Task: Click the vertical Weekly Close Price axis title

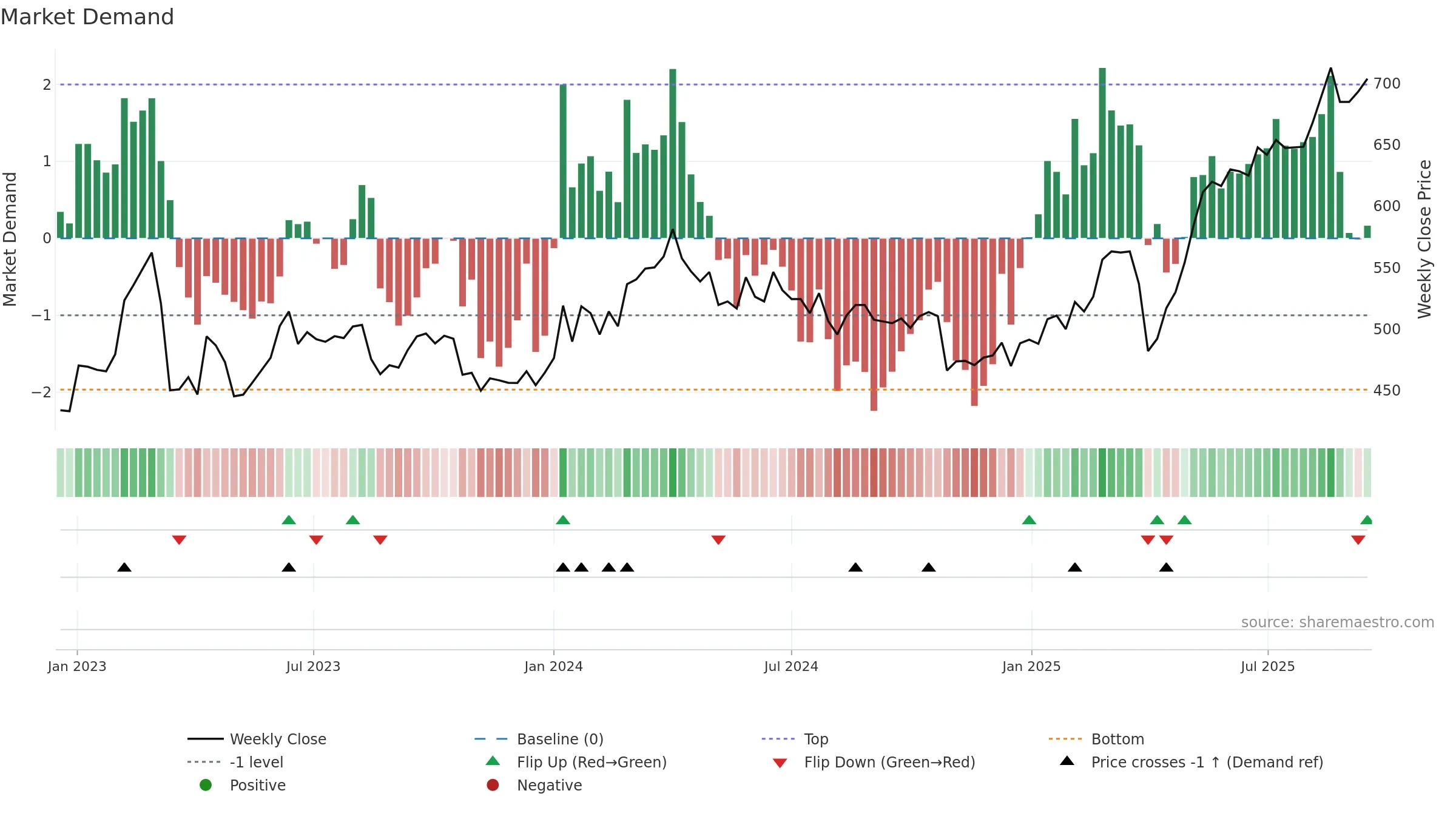Action: click(1424, 239)
